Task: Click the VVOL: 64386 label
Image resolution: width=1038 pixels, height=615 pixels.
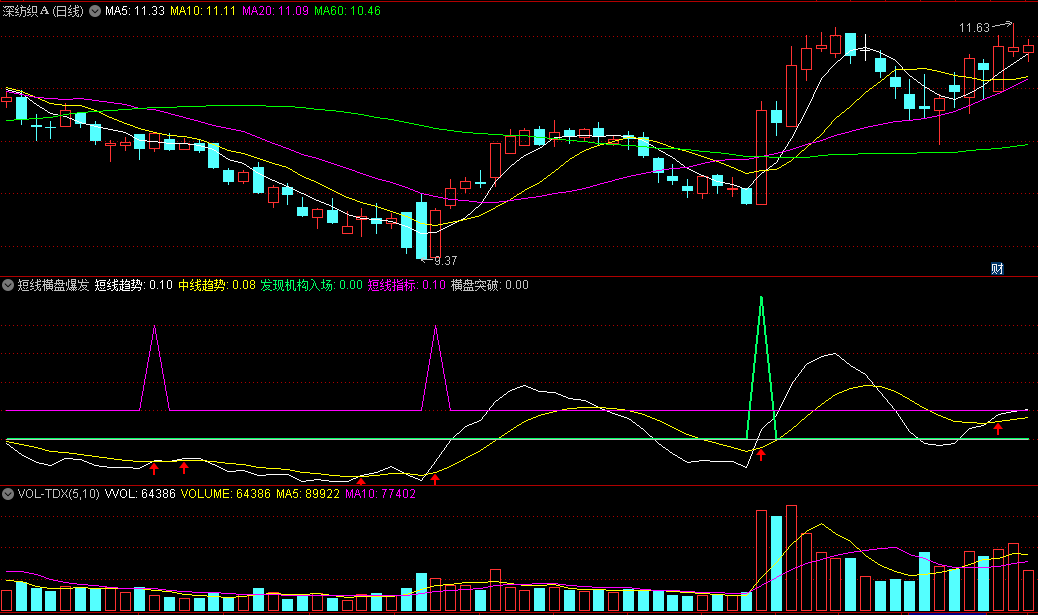Action: (x=140, y=494)
